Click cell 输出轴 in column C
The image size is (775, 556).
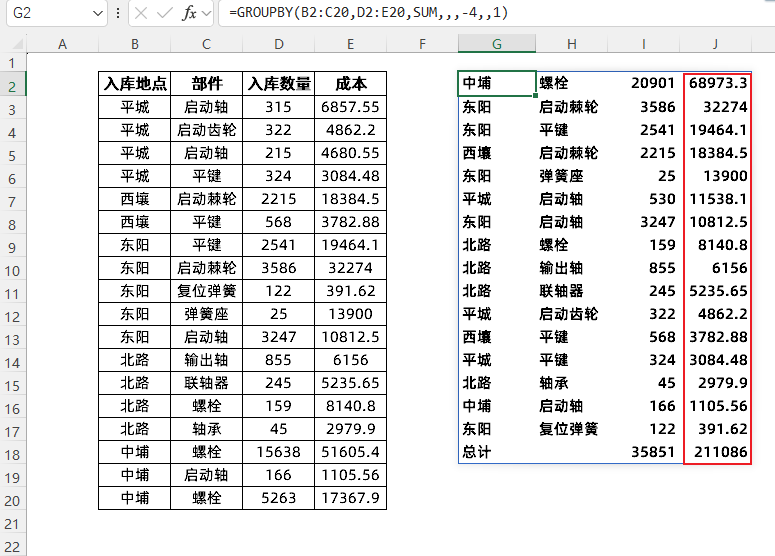[x=207, y=360]
